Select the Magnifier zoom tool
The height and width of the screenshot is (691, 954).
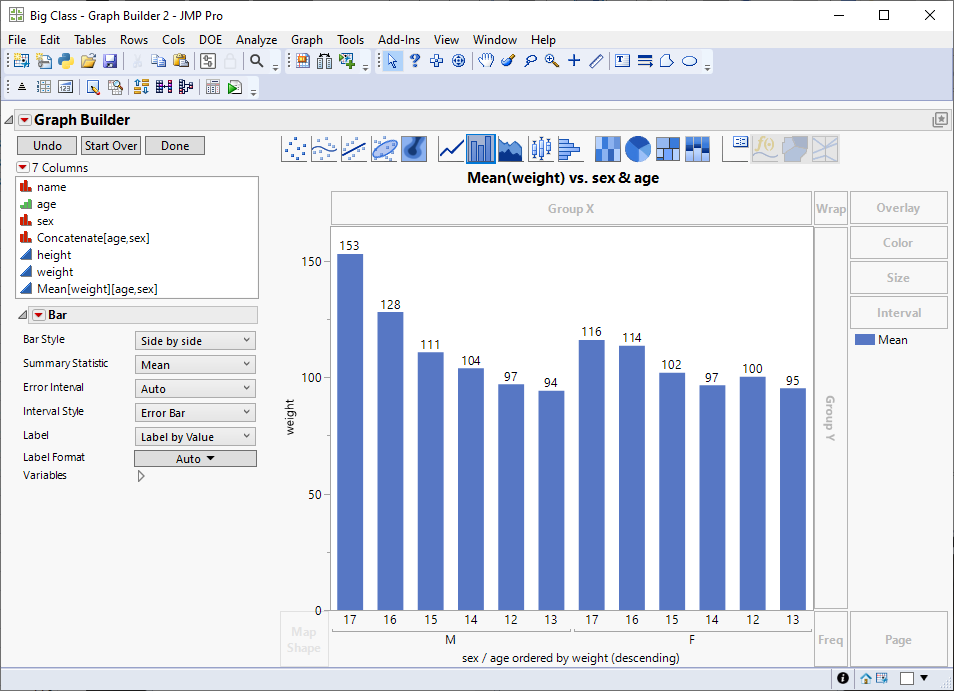(552, 61)
